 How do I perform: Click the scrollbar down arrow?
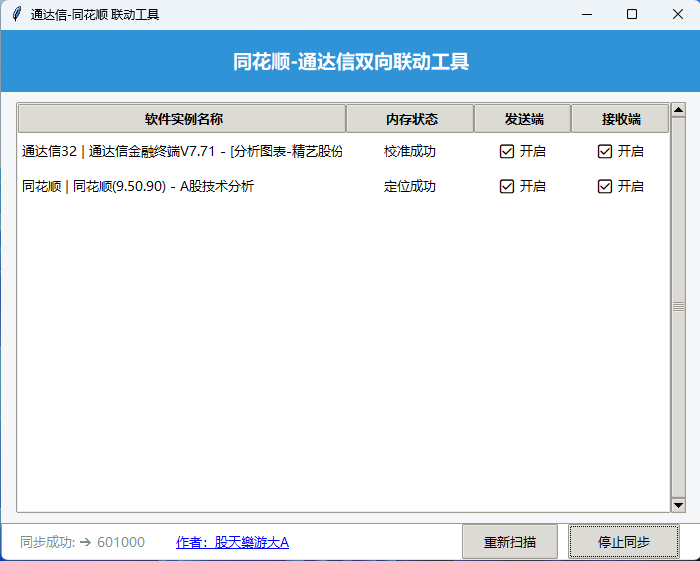coord(679,505)
